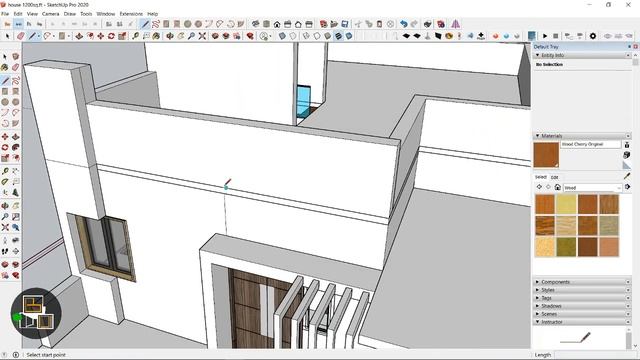Enable Shaded With Textures style

pyautogui.click(x=338, y=36)
